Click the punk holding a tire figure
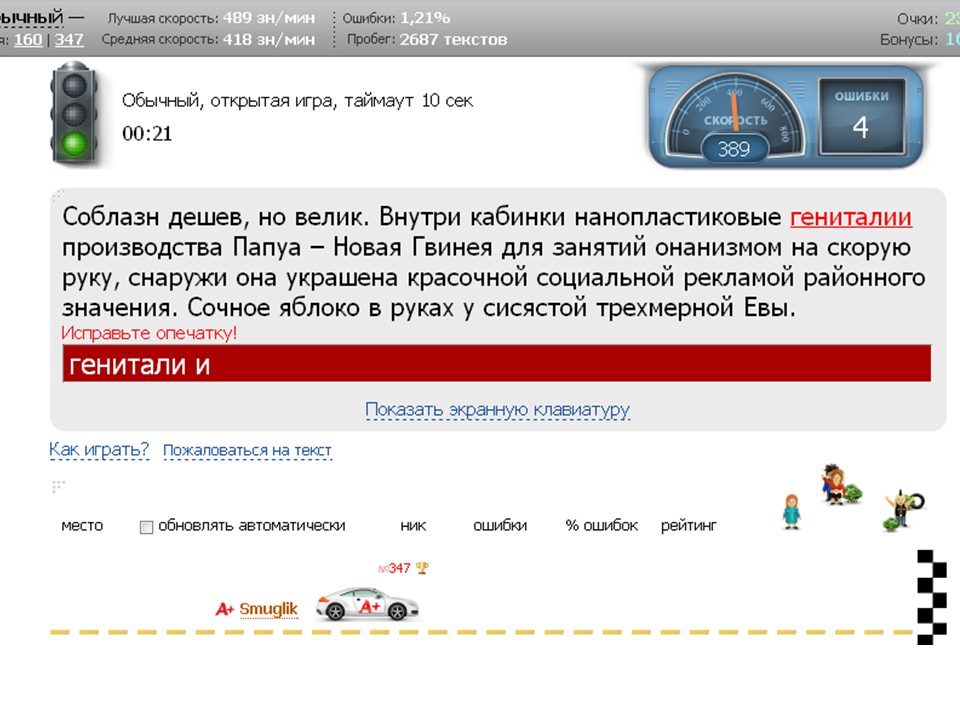960x720 pixels. click(x=904, y=509)
